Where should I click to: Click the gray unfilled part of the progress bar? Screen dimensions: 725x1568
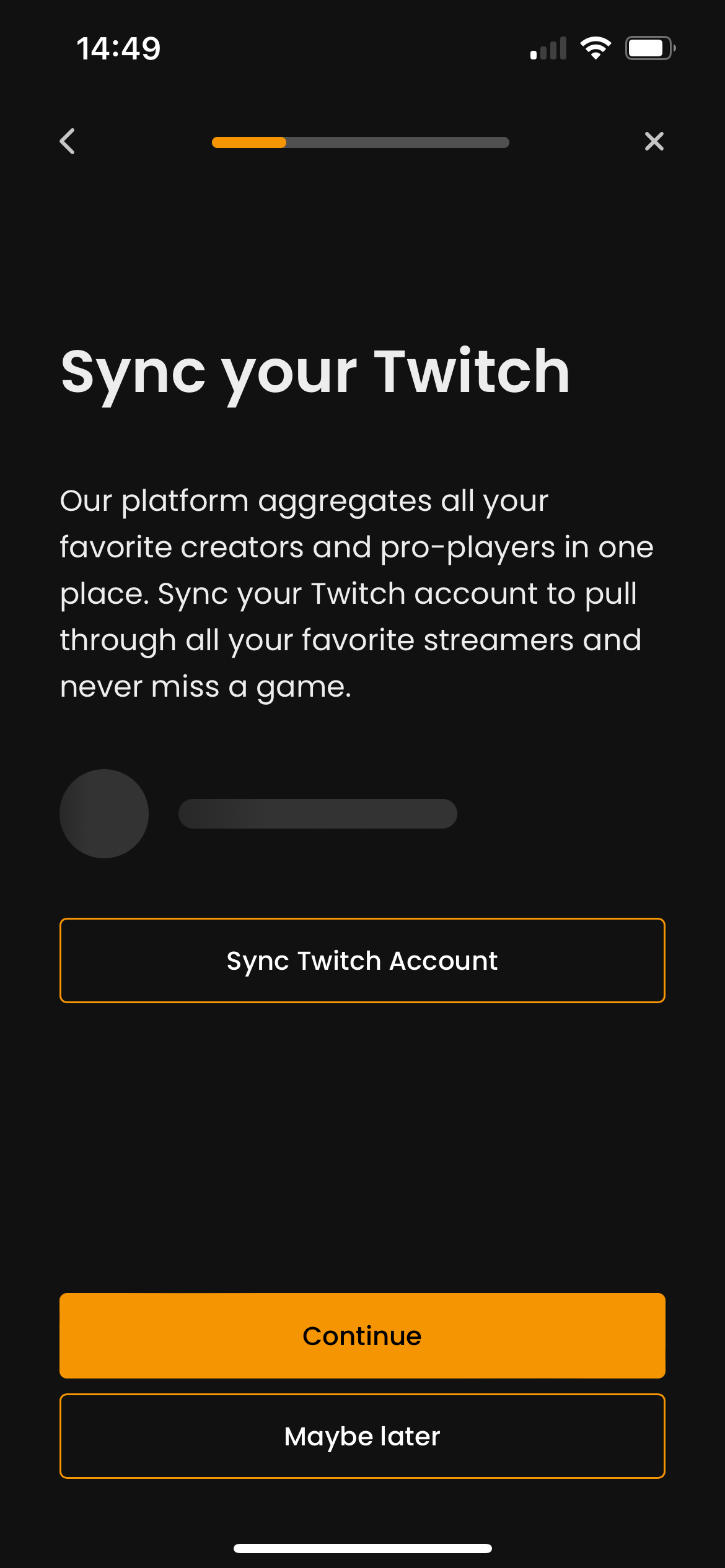pos(398,142)
